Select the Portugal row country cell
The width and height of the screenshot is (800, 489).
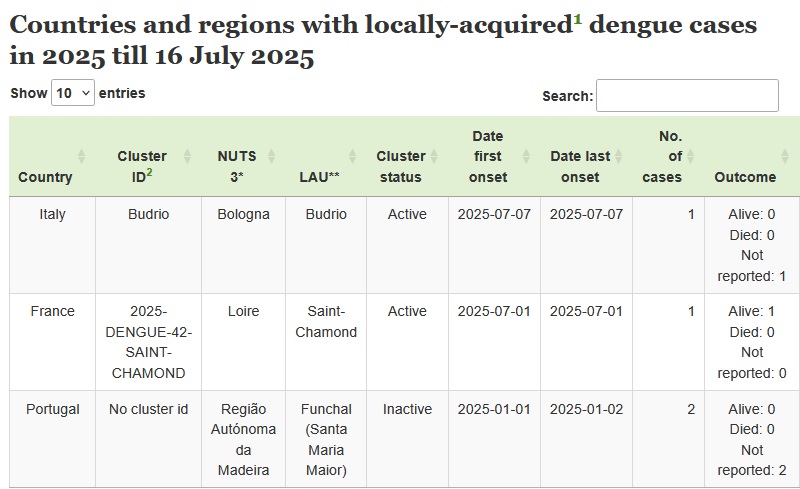(53, 439)
